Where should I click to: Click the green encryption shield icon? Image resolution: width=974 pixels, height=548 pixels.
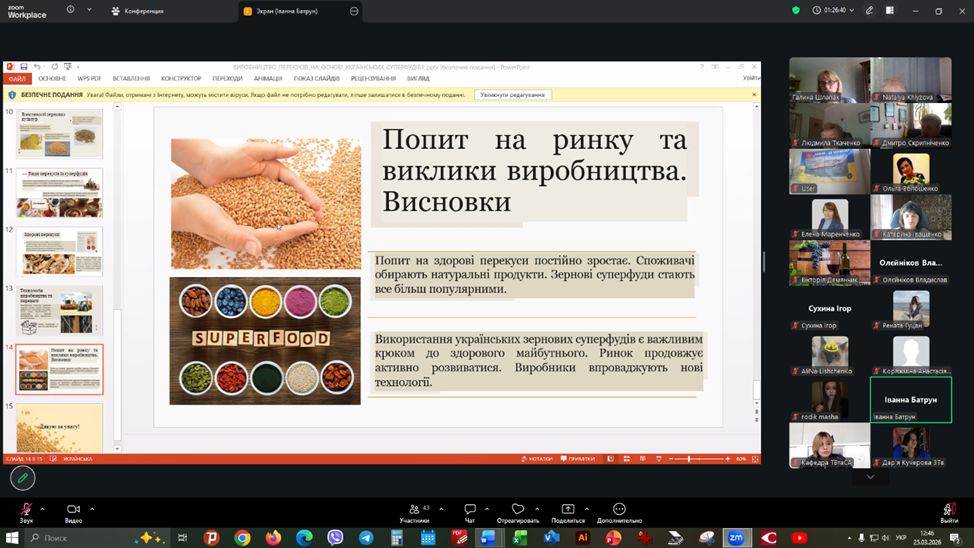pos(796,10)
